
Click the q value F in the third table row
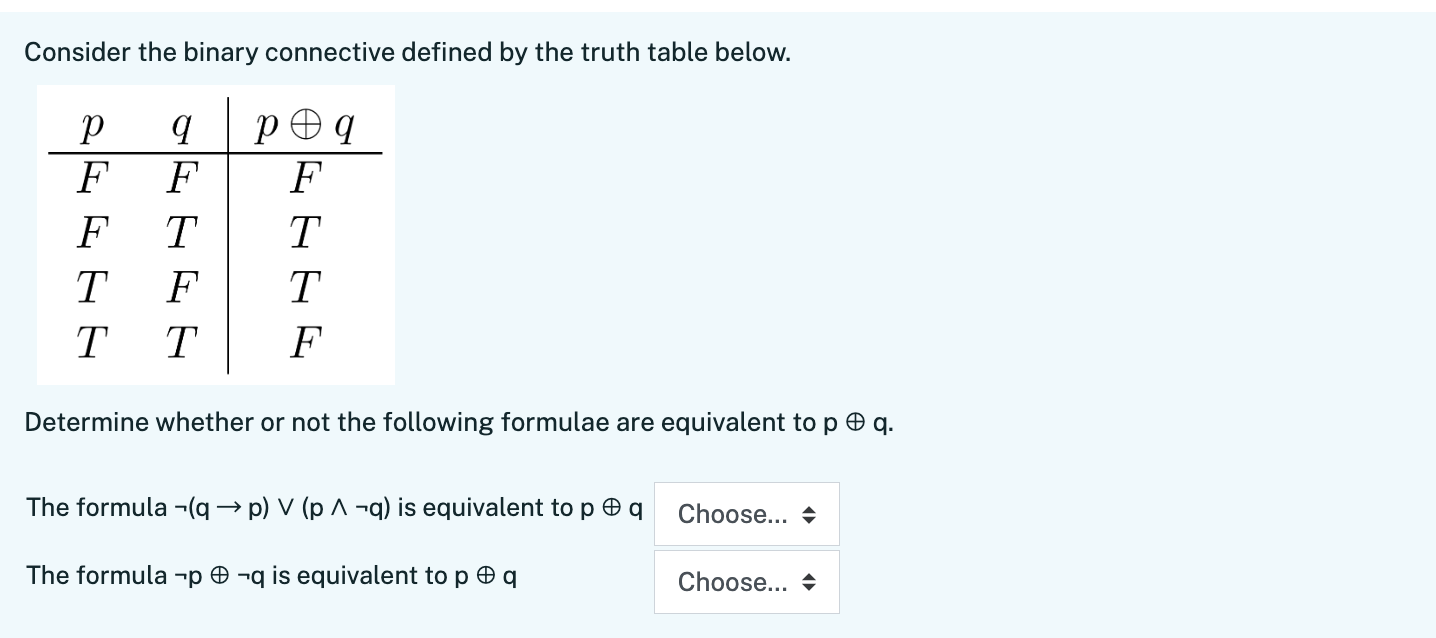180,291
